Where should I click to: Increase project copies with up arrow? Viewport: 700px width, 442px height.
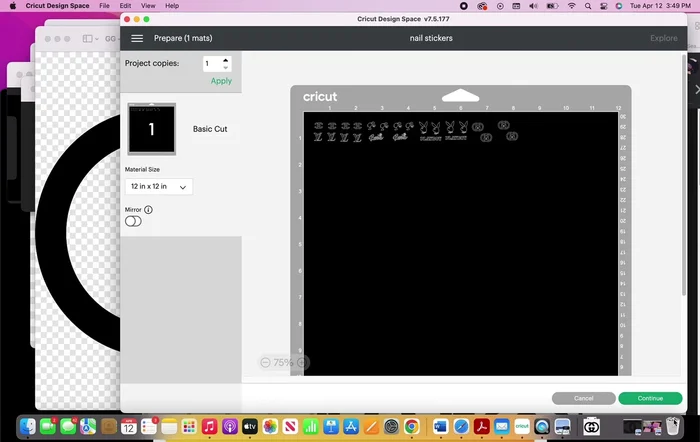coord(226,60)
